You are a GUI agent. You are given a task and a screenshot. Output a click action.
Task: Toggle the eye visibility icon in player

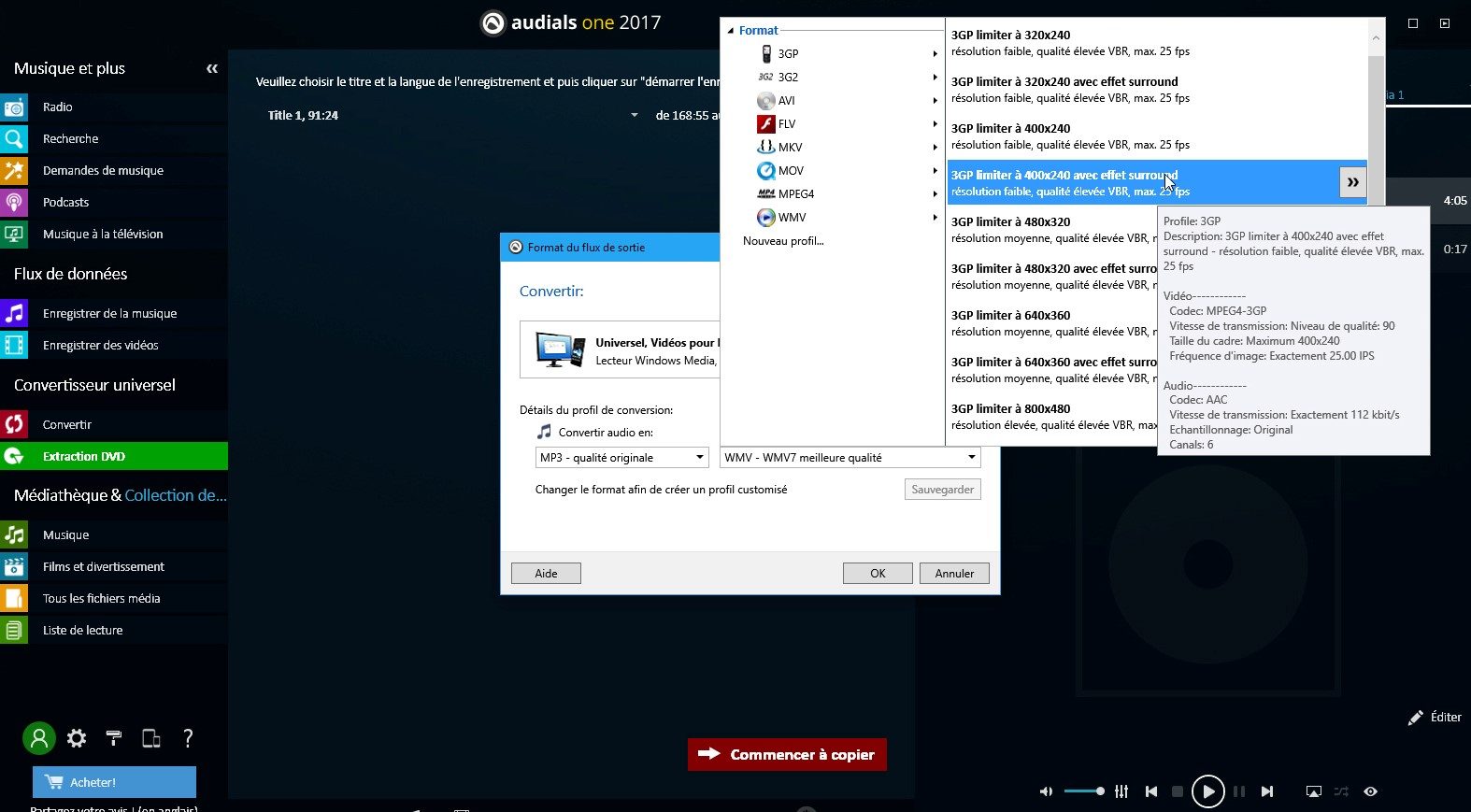click(1370, 791)
